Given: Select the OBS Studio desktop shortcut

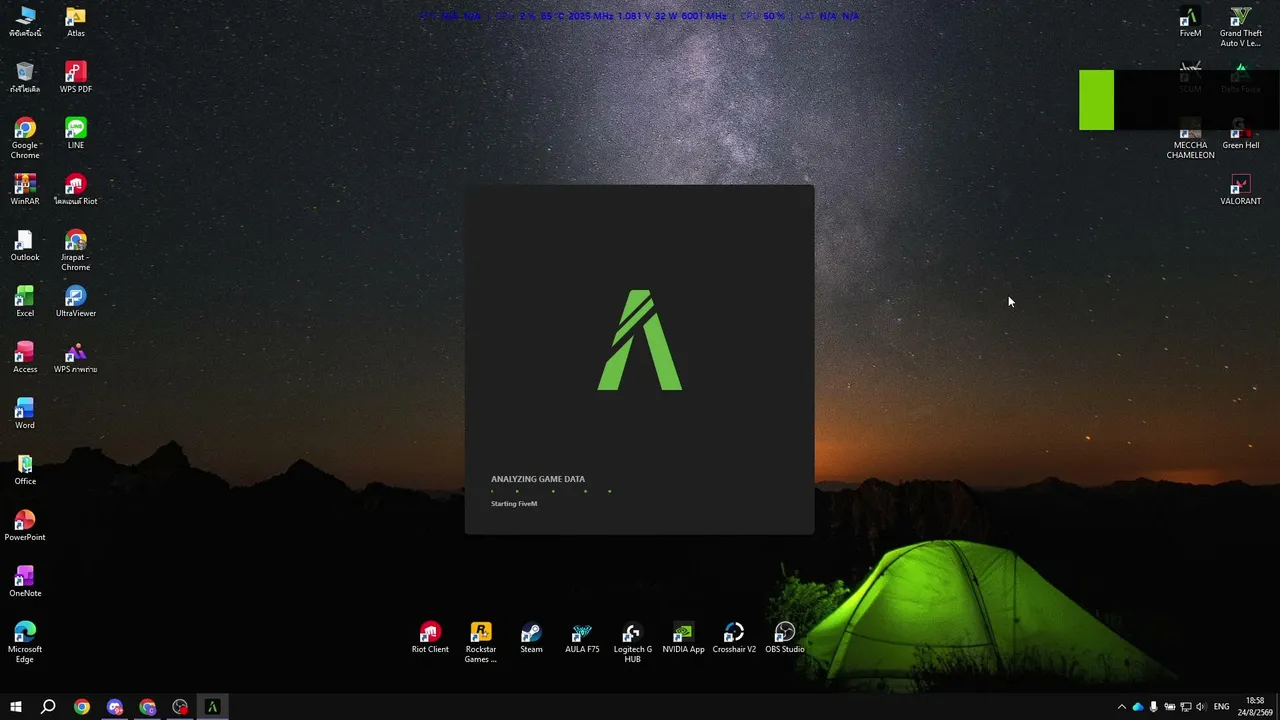Looking at the screenshot, I should pos(785,638).
